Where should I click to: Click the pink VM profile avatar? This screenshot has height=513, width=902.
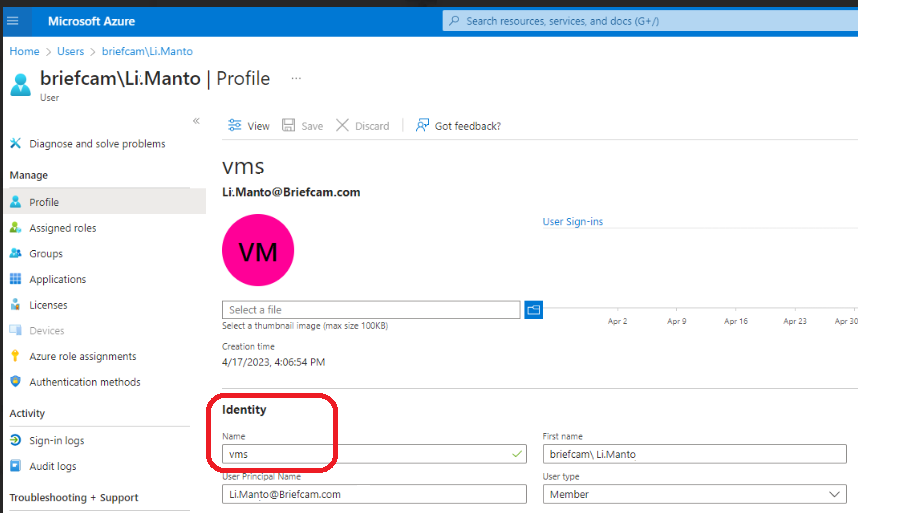(258, 250)
